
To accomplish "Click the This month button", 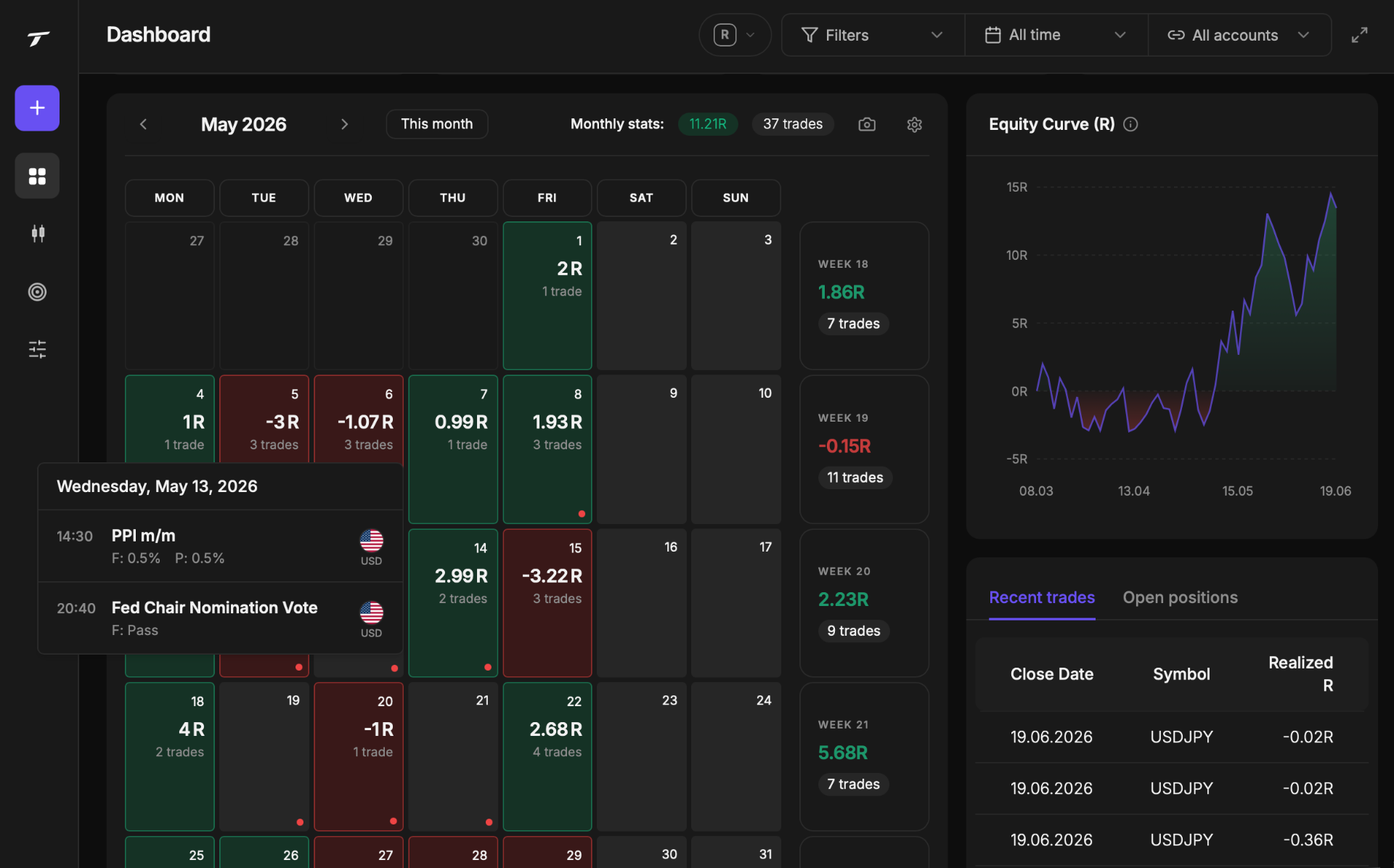I will [x=437, y=124].
